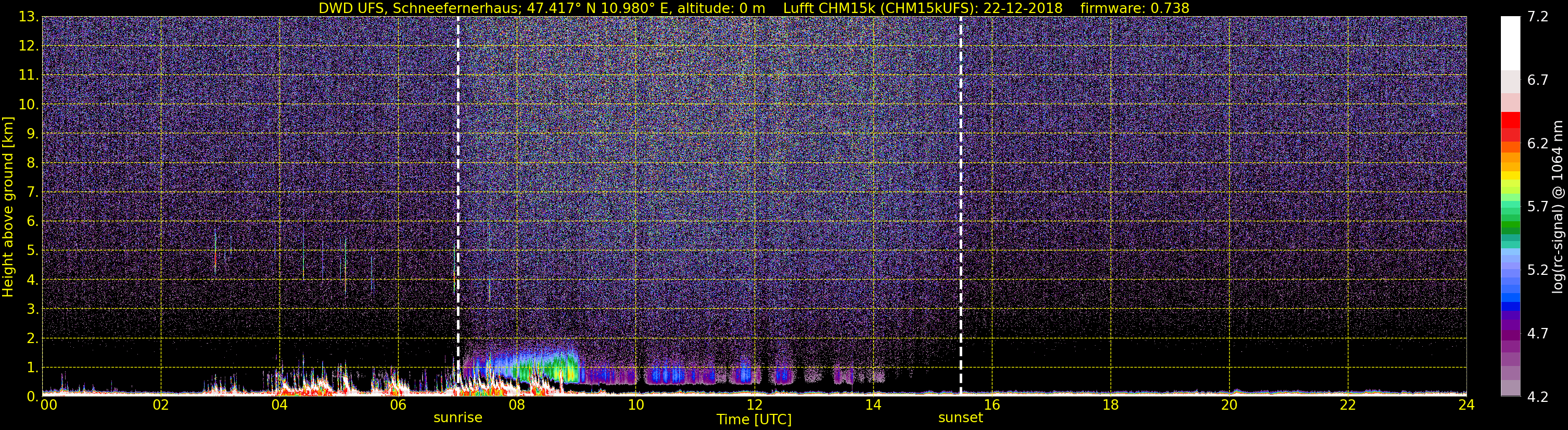
Task: Click the colorbar '4.2' value label
Action: click(x=1538, y=397)
